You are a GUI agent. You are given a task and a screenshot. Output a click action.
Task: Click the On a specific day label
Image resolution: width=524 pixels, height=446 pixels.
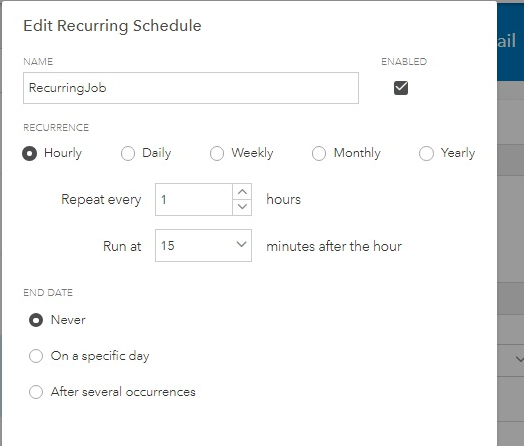(100, 356)
